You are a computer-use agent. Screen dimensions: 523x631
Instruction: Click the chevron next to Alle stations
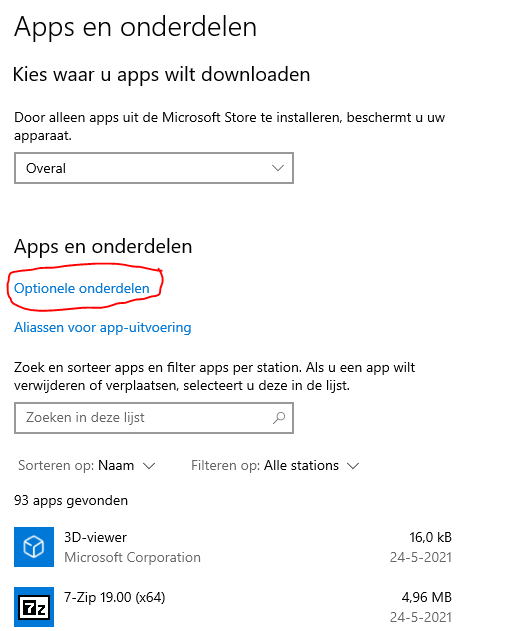(353, 466)
